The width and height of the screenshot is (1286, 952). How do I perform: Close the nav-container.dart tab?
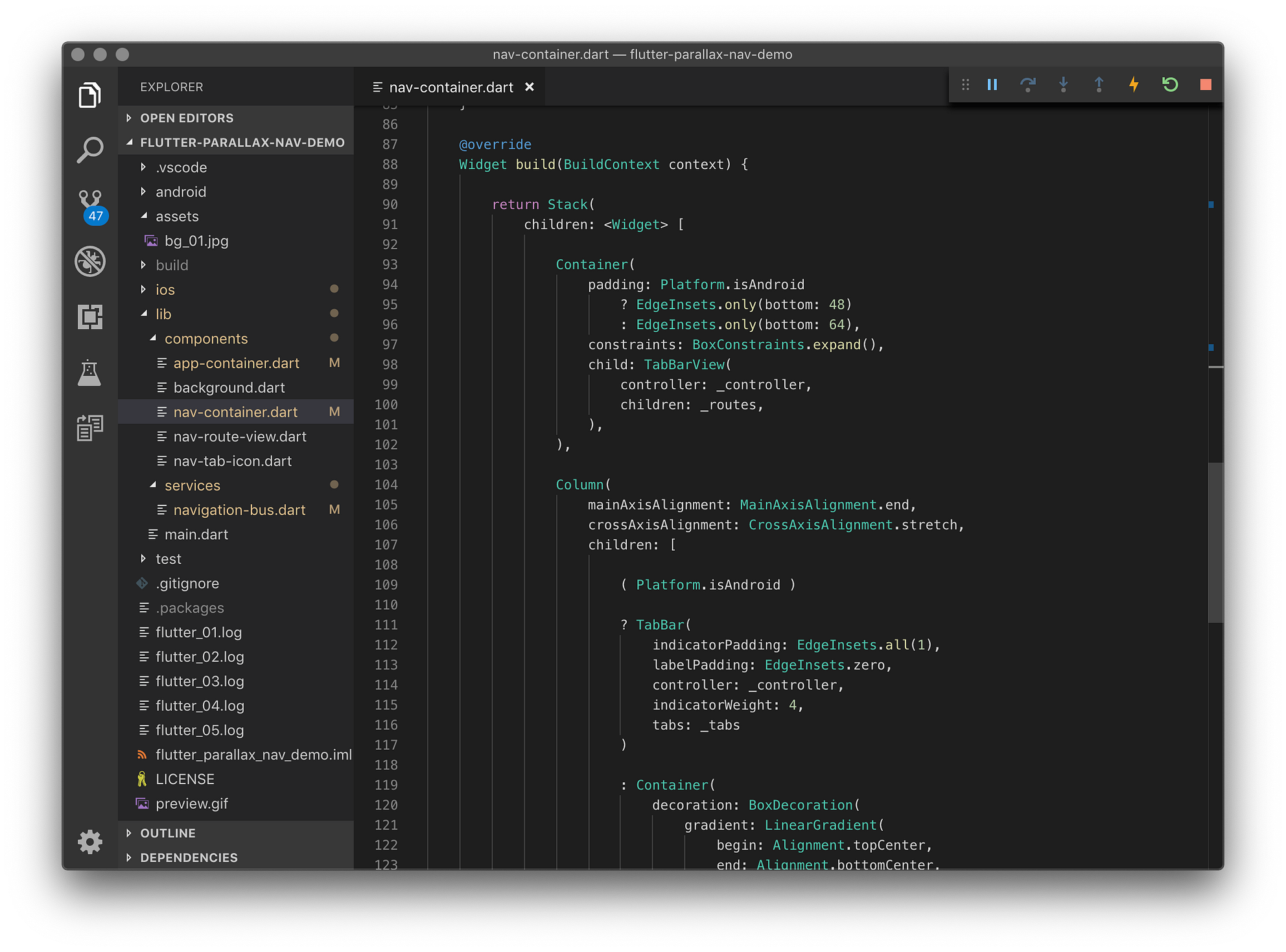[530, 86]
